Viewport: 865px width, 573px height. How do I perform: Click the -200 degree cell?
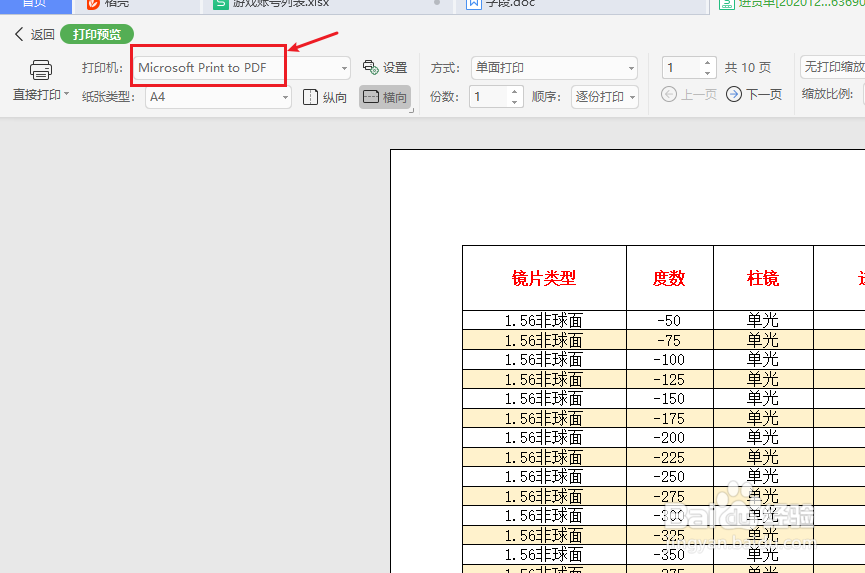[x=669, y=438]
